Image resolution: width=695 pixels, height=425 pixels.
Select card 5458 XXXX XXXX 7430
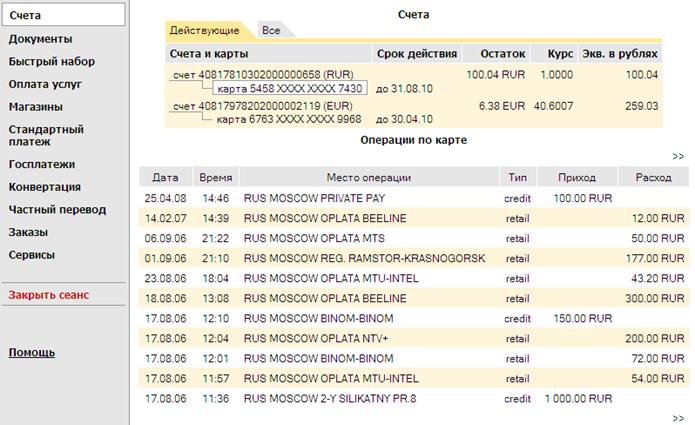[290, 89]
